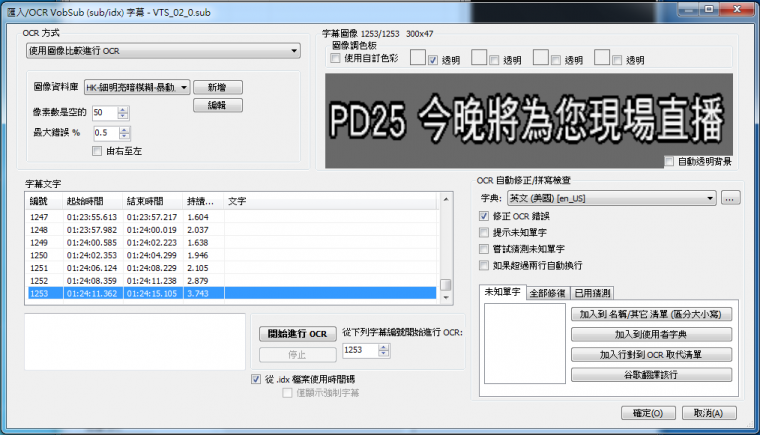Click start-from subtitle number field 1253
760x435 pixels.
point(360,350)
